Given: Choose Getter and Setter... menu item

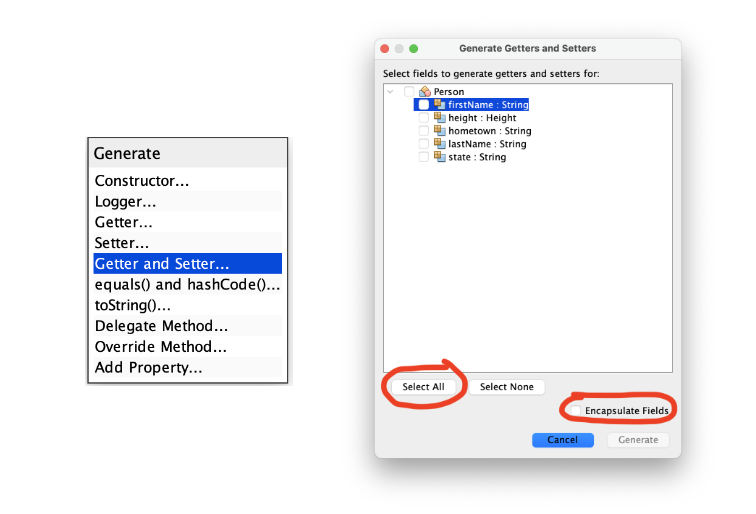Looking at the screenshot, I should pyautogui.click(x=188, y=263).
